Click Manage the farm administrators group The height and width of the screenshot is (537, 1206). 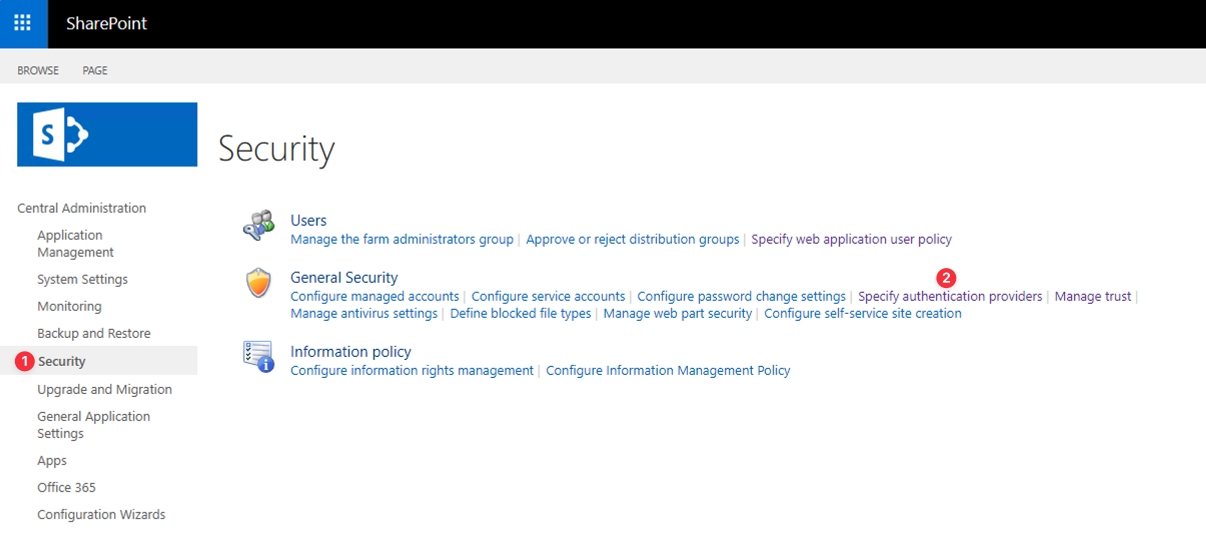tap(401, 239)
